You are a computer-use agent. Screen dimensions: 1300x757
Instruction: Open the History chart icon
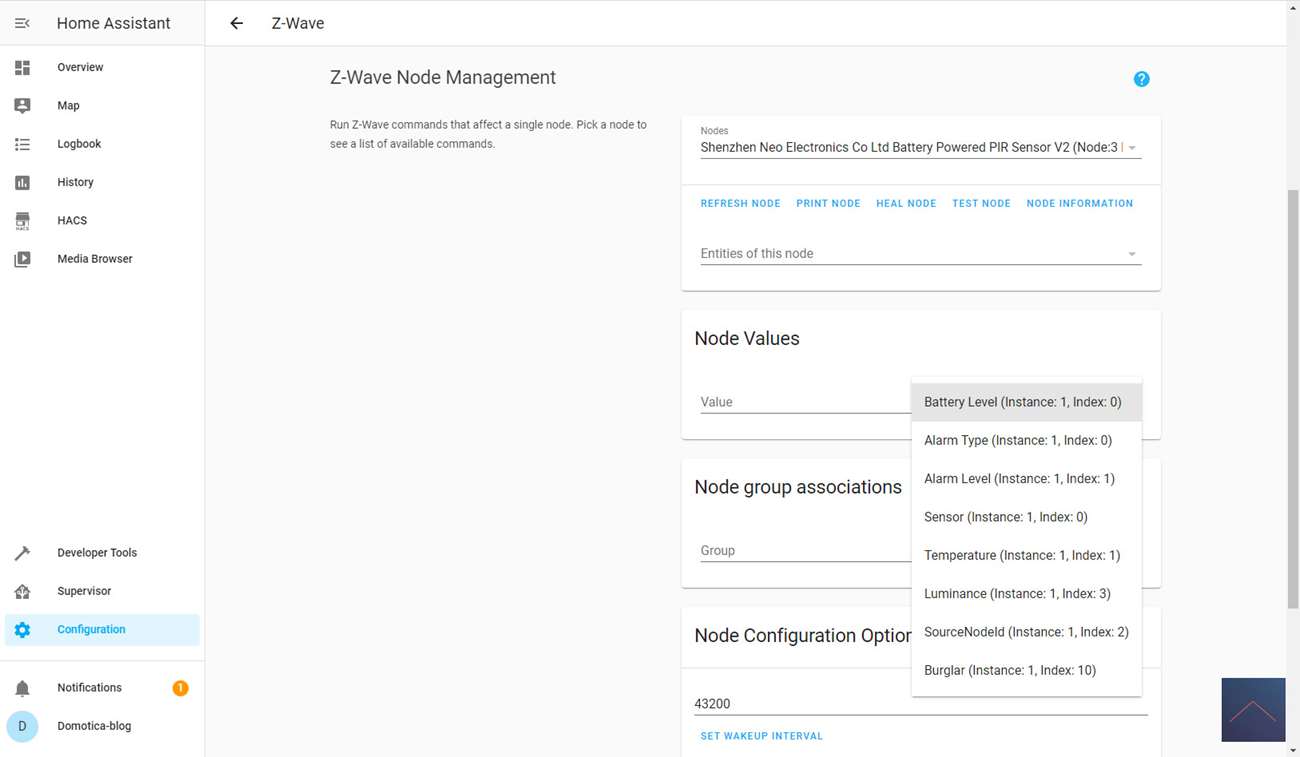22,182
